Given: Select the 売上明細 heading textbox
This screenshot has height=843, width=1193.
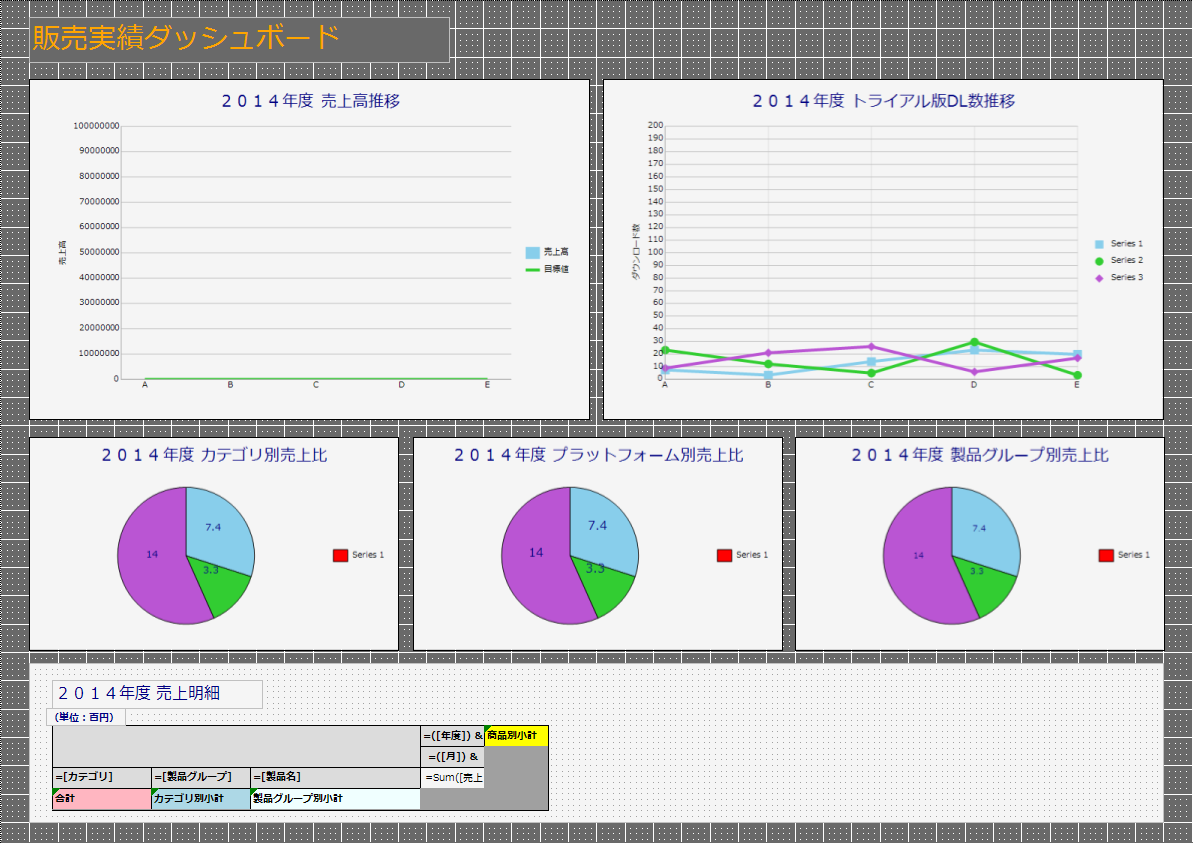Looking at the screenshot, I should point(157,694).
